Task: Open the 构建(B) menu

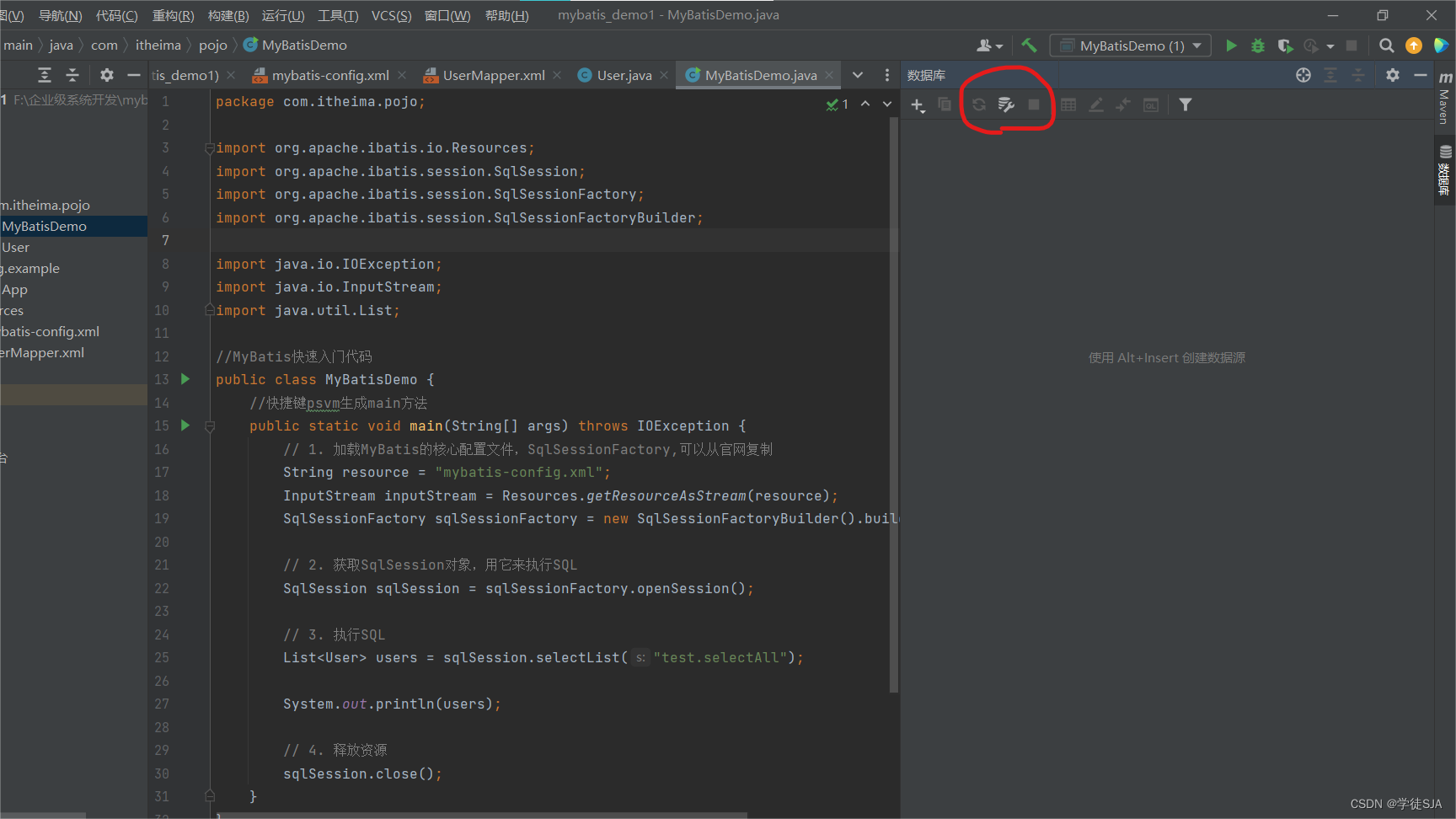Action: 228,15
